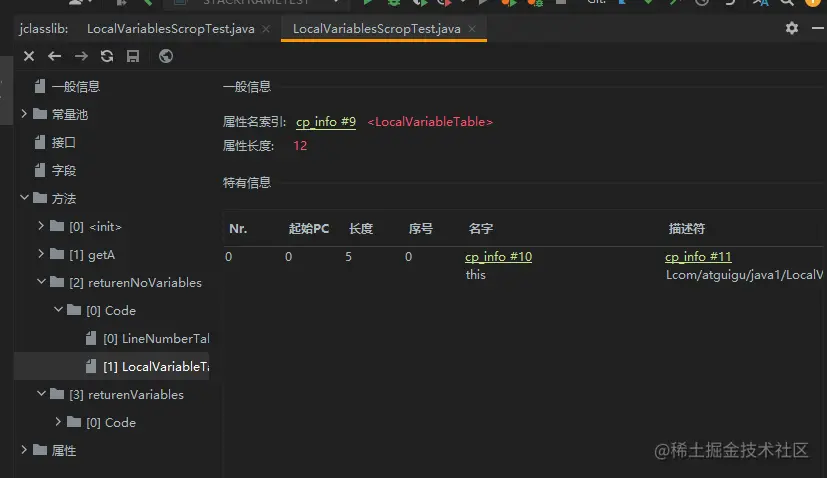This screenshot has width=827, height=478.
Task: Click the file icon beside 一般信息
Action: point(40,86)
